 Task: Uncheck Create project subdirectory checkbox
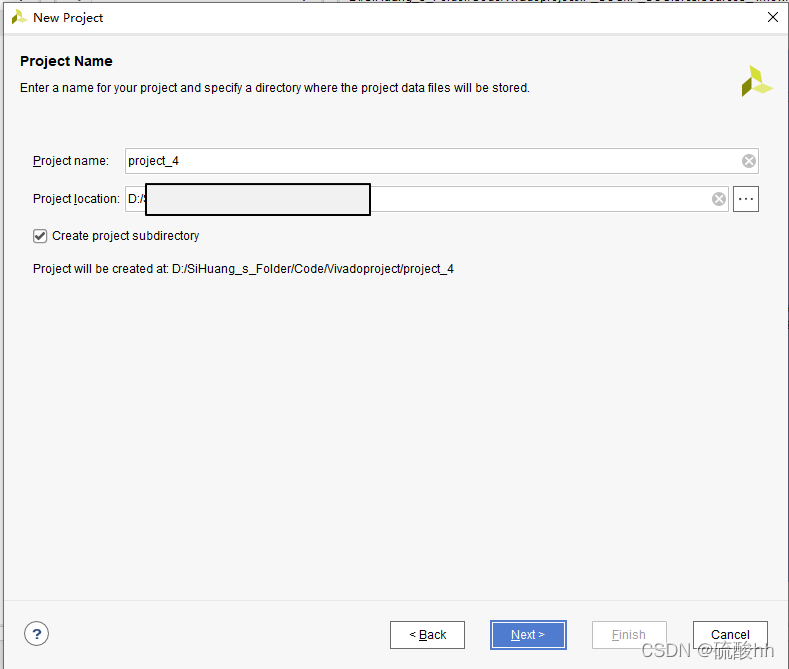(40, 236)
